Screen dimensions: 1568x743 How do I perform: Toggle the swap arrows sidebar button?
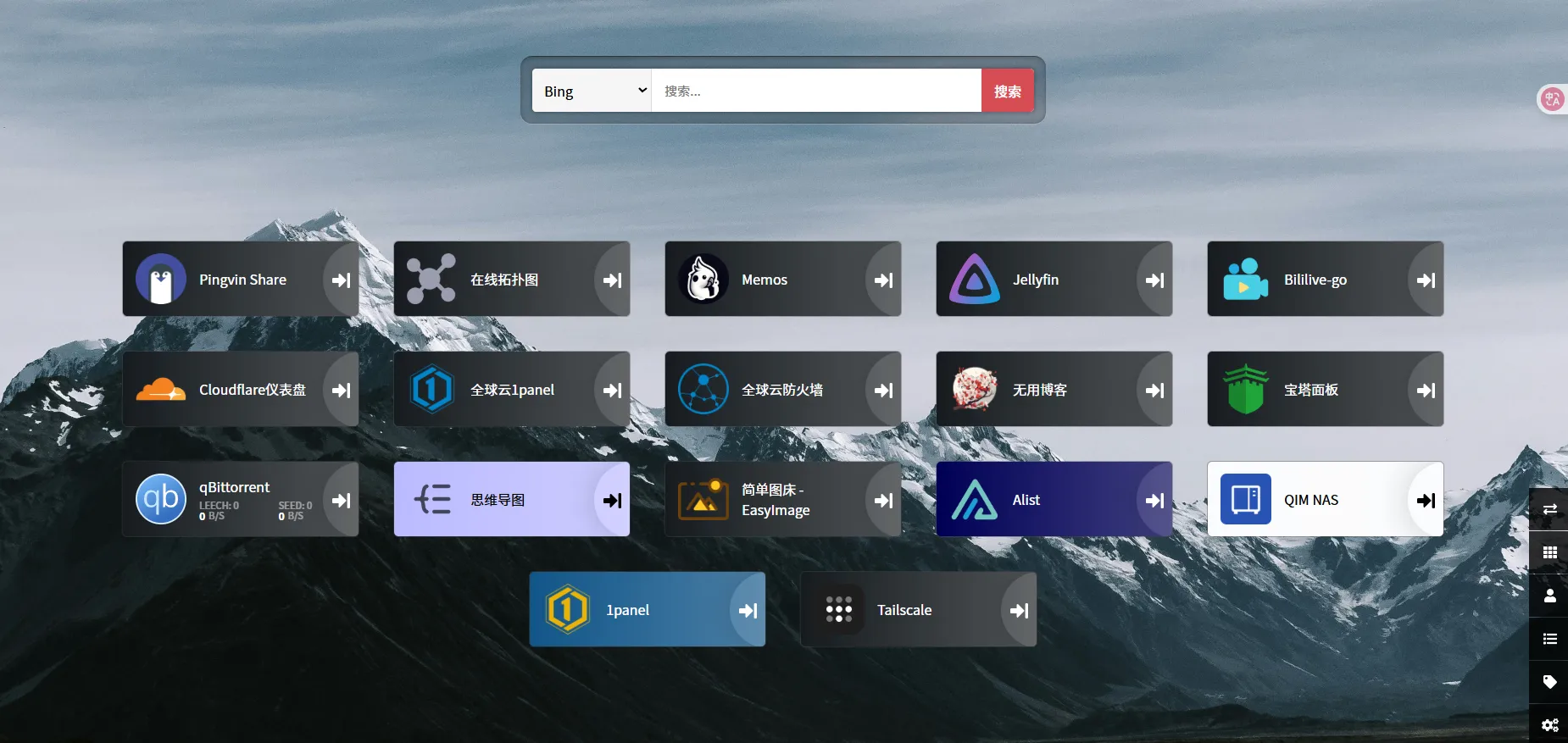tap(1549, 509)
